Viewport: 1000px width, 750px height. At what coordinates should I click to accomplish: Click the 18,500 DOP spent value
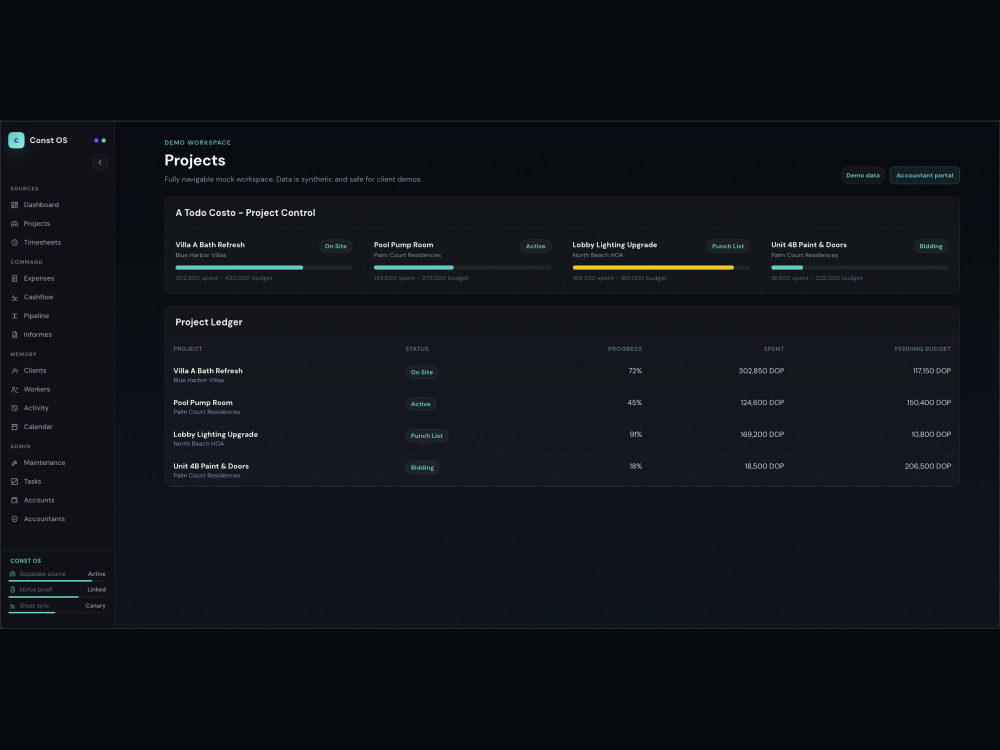[x=764, y=466]
